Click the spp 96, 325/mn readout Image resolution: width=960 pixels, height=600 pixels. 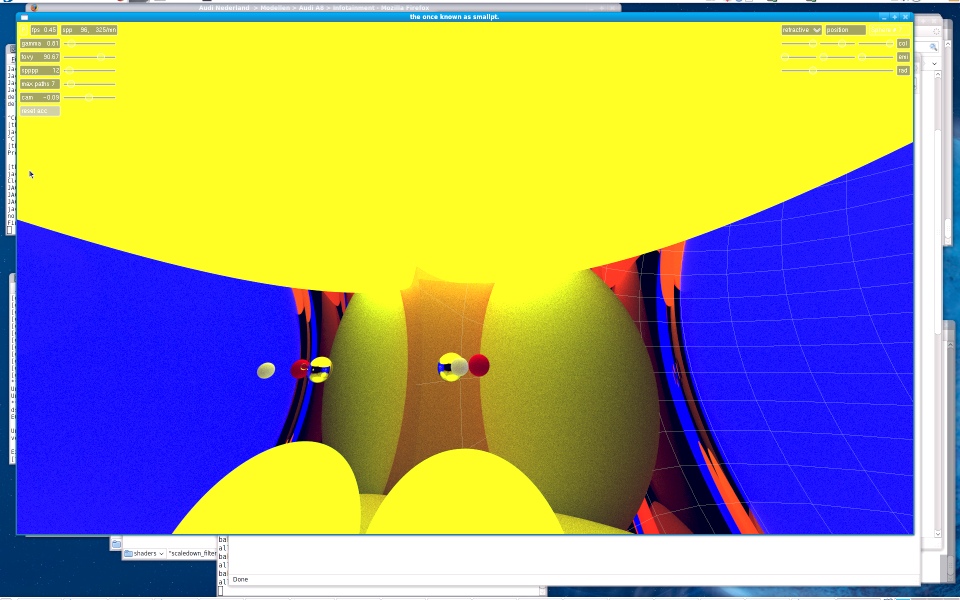click(89, 29)
